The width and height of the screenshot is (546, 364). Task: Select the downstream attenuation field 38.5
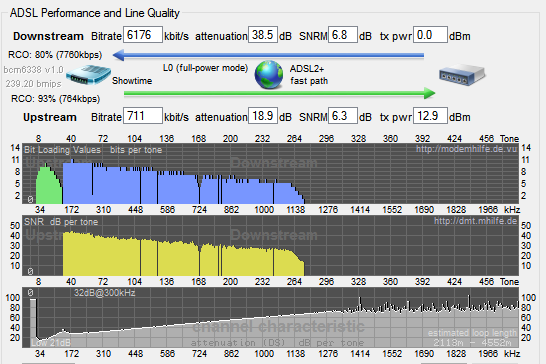[x=263, y=35]
